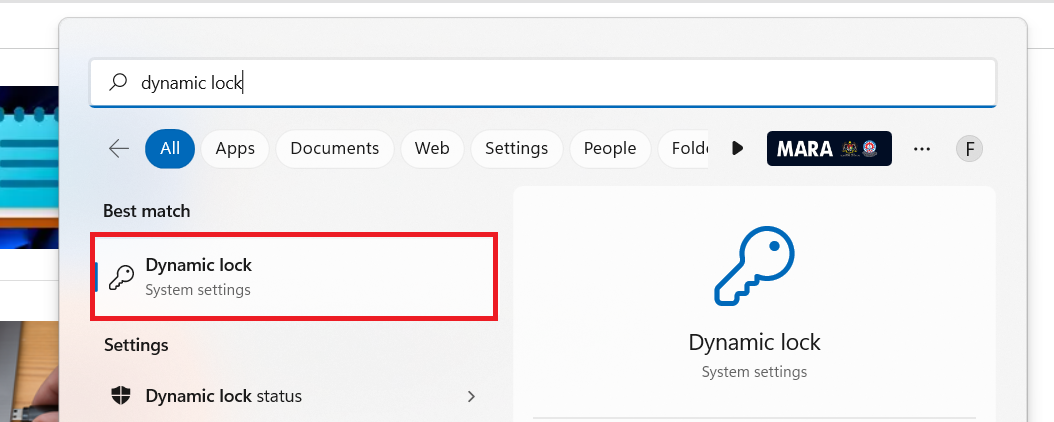Image resolution: width=1054 pixels, height=422 pixels.
Task: Filter results by Settings
Action: click(x=516, y=148)
